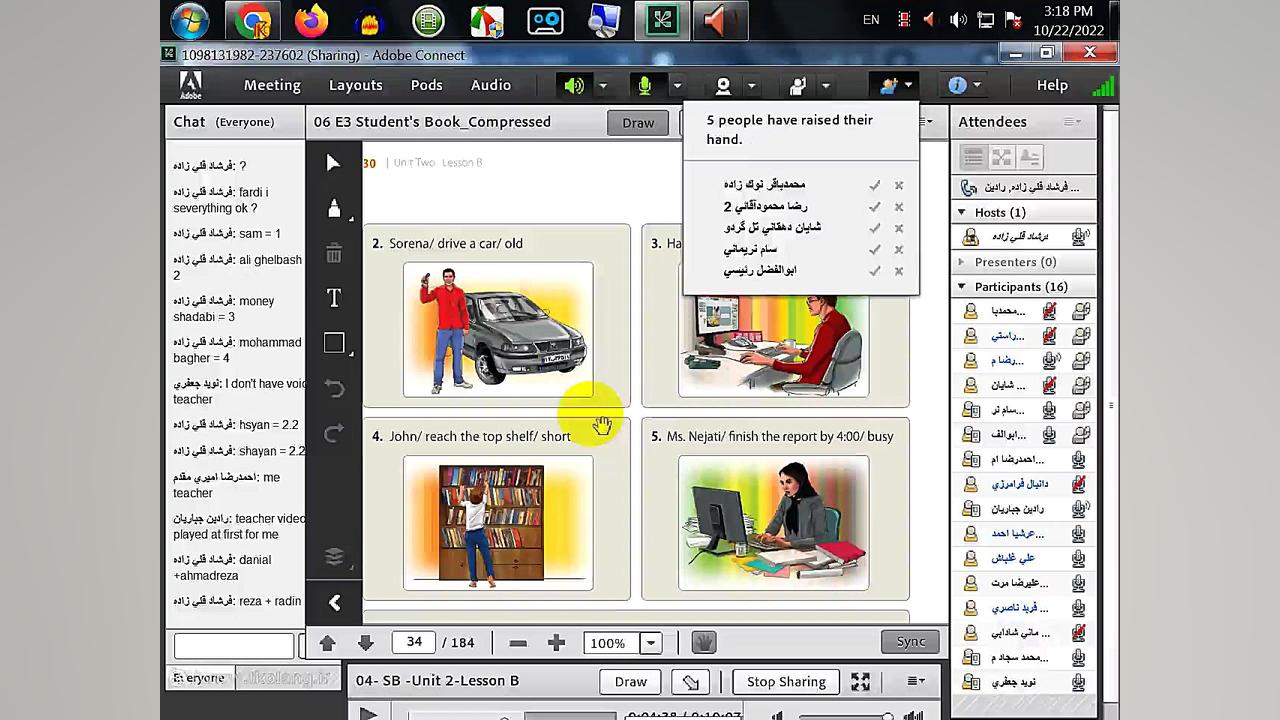Approve first raised hand request checkmark
This screenshot has width=1280, height=720.
(875, 185)
